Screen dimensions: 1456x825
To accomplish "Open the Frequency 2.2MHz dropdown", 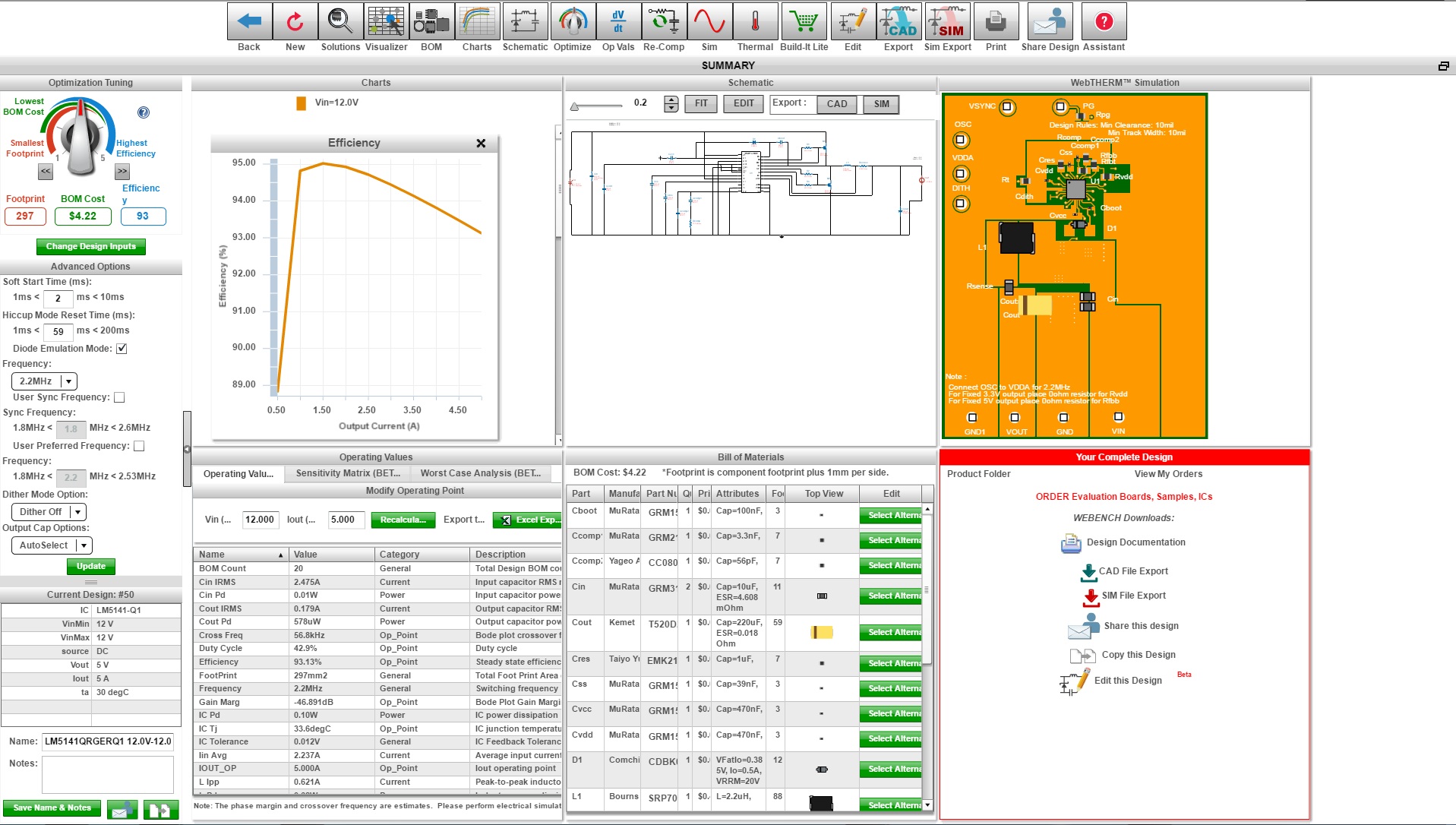I will pyautogui.click(x=44, y=381).
